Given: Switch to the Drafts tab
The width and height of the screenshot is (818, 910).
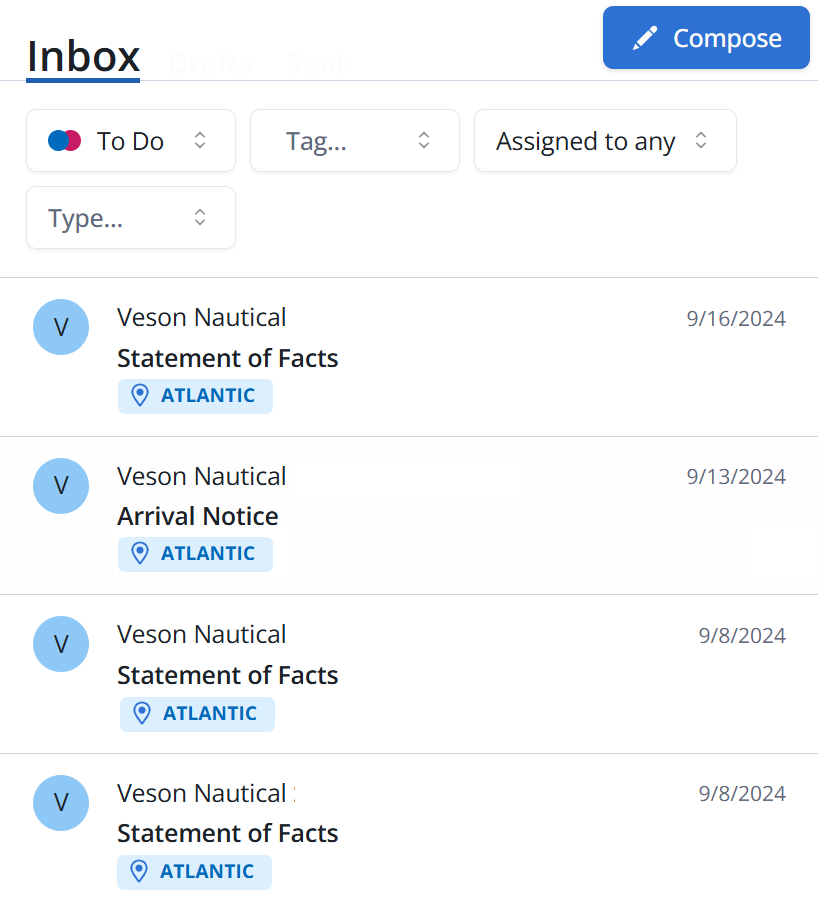Looking at the screenshot, I should coord(209,62).
